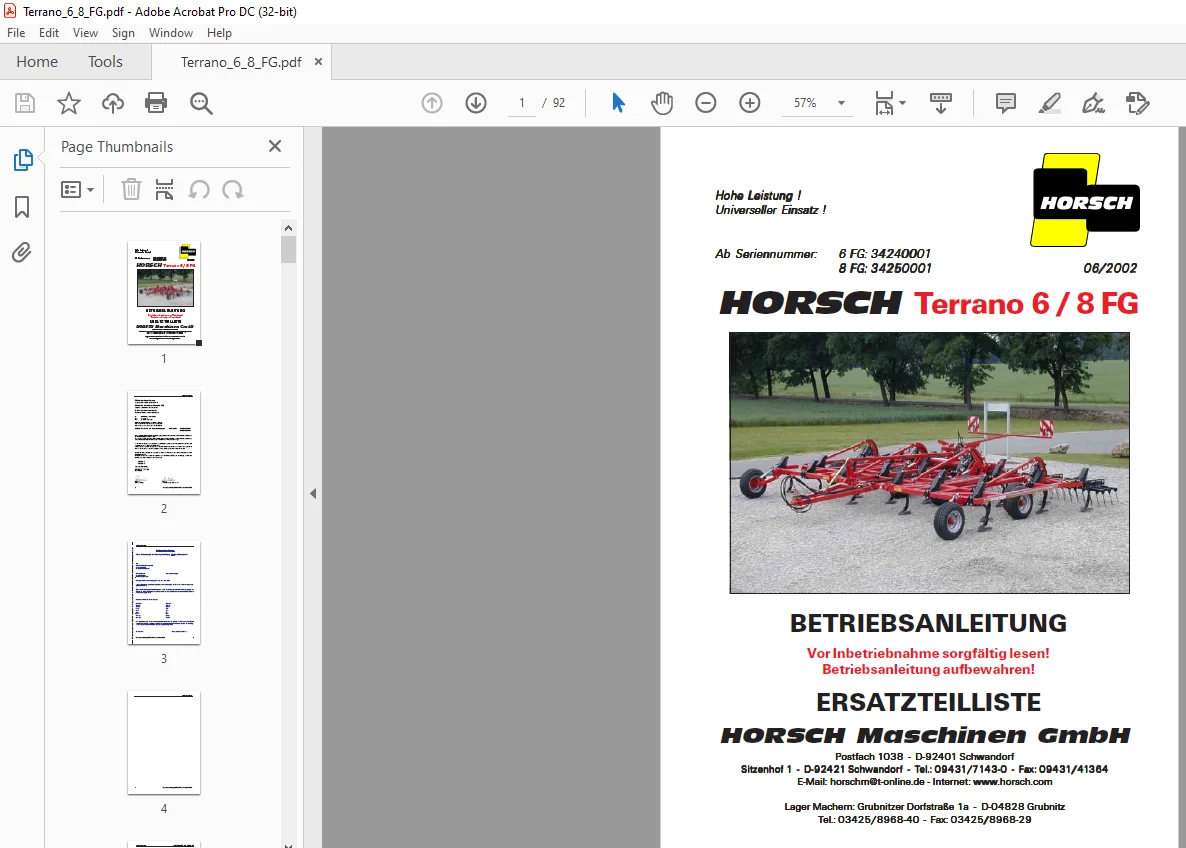Click the page number input field
This screenshot has width=1186, height=848.
(x=522, y=103)
